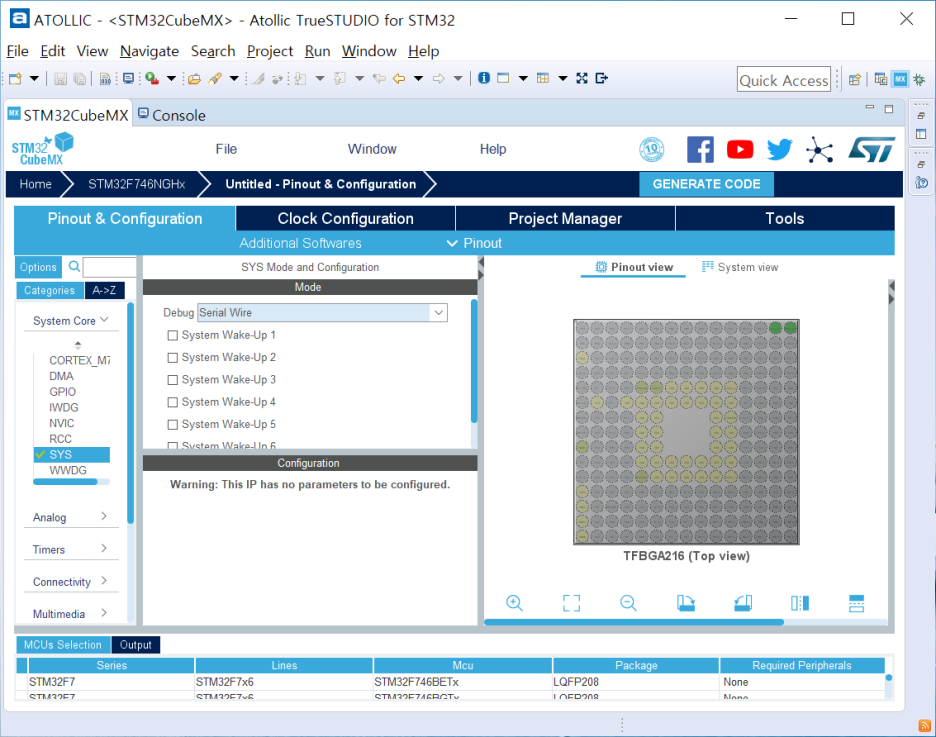Open the Run debug dropdown arrow
936x737 pixels.
[171, 78]
